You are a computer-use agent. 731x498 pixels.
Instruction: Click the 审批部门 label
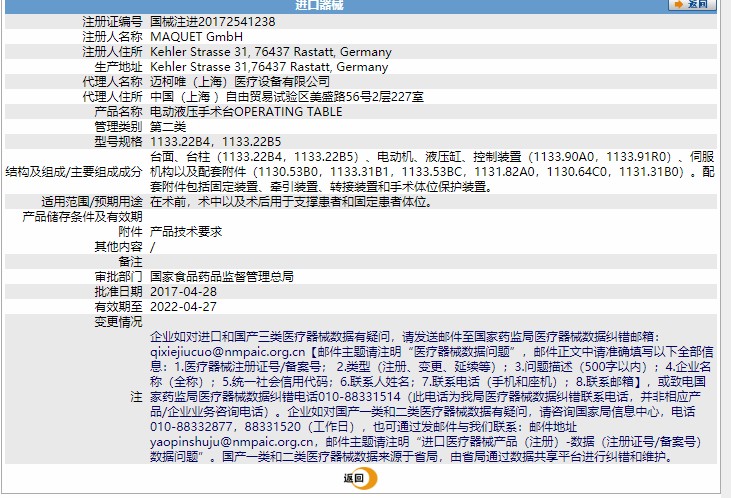click(x=118, y=277)
